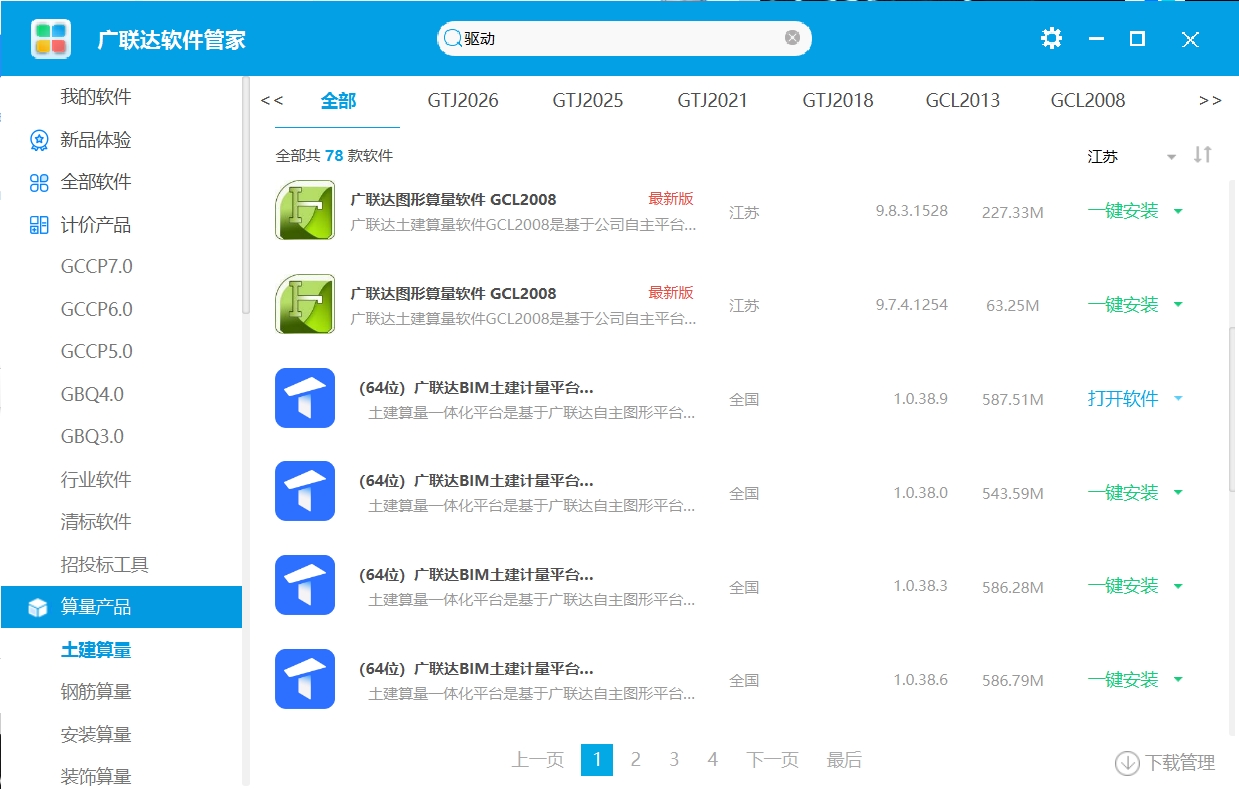Viewport: 1239px width, 789px height.
Task: Click the 全部软件 grid icon
Action: tap(39, 182)
